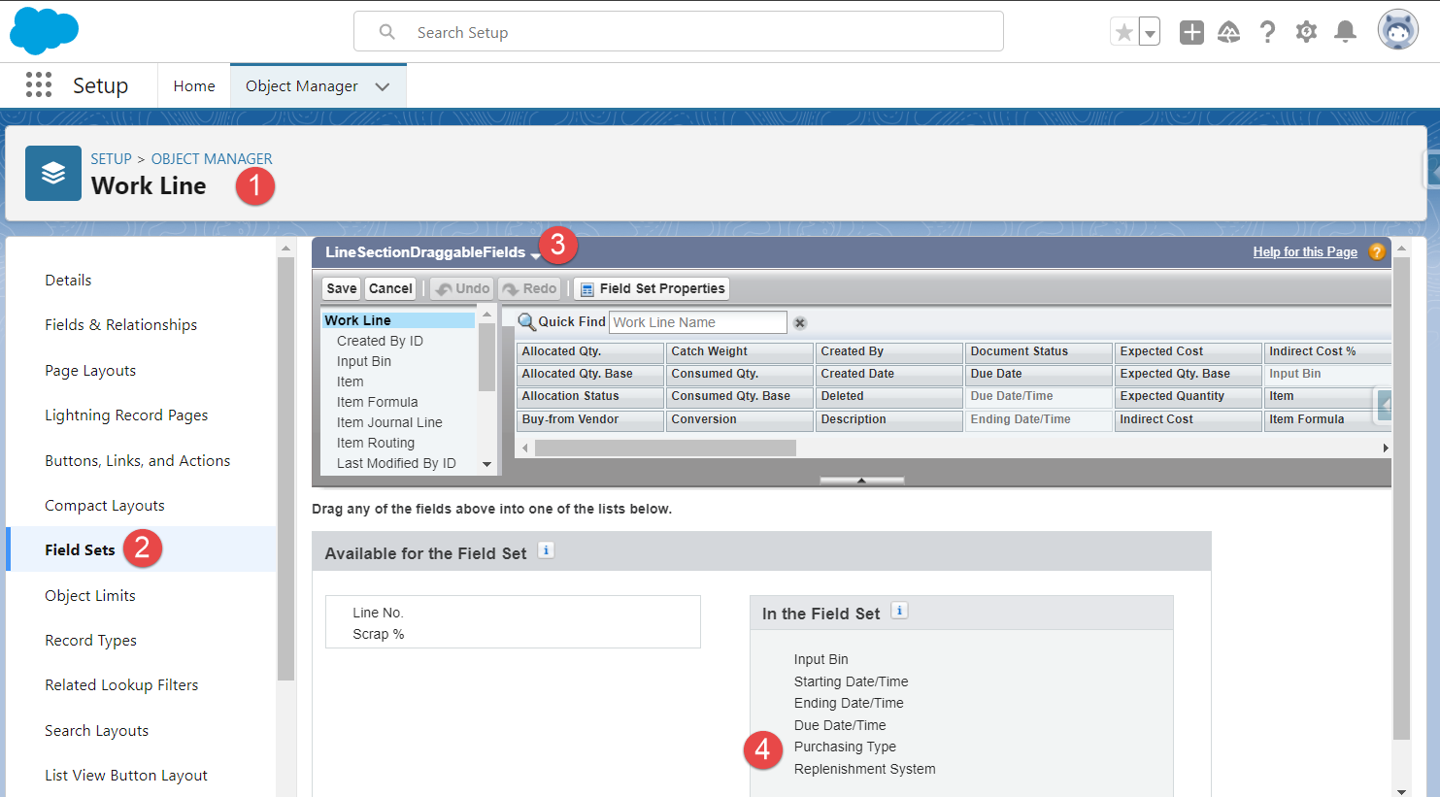The image size is (1440, 797).
Task: Select the Catch Weight field tile
Action: pyautogui.click(x=739, y=352)
